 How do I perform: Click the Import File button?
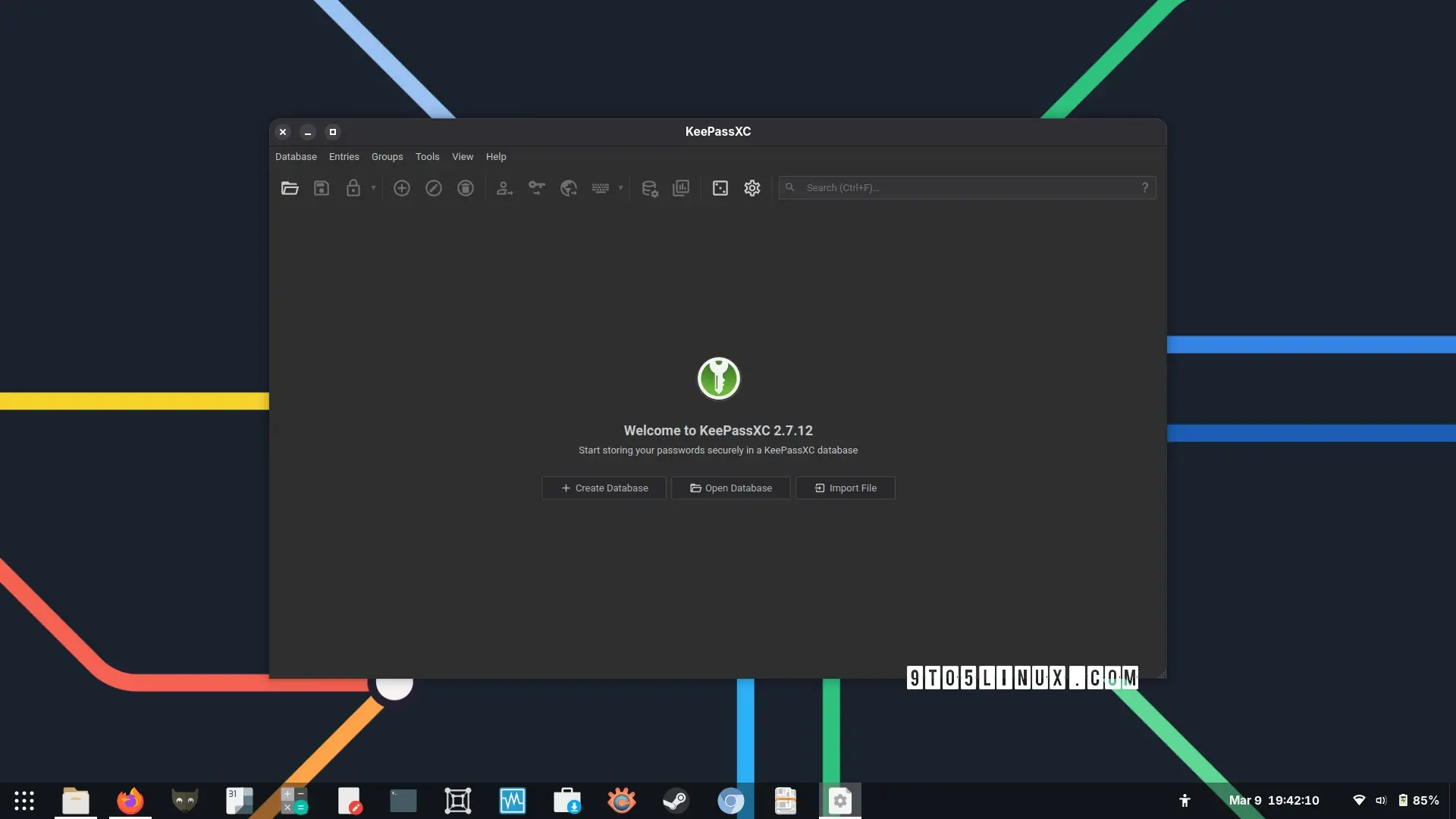coord(845,488)
